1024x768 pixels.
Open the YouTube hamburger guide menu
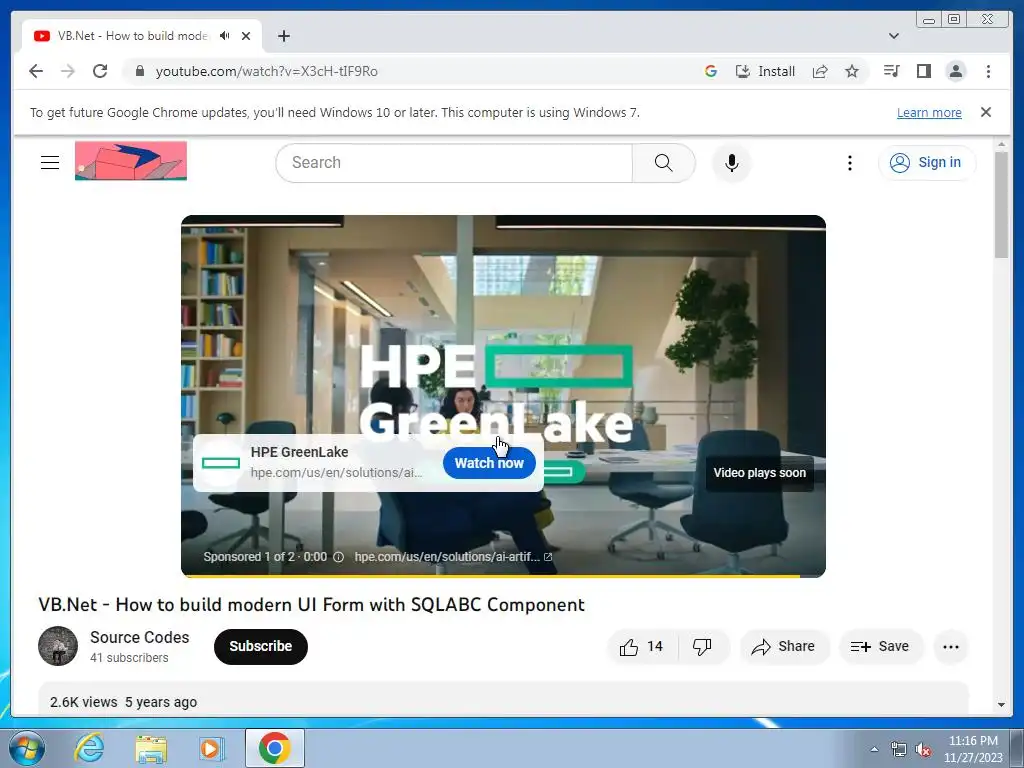point(50,163)
